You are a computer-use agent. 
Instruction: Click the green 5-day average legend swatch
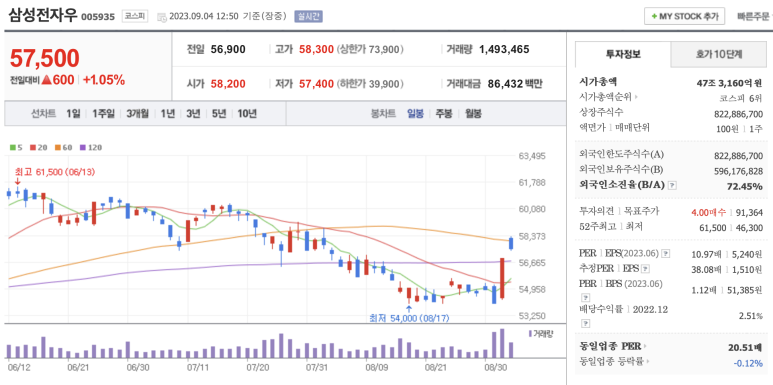point(13,147)
